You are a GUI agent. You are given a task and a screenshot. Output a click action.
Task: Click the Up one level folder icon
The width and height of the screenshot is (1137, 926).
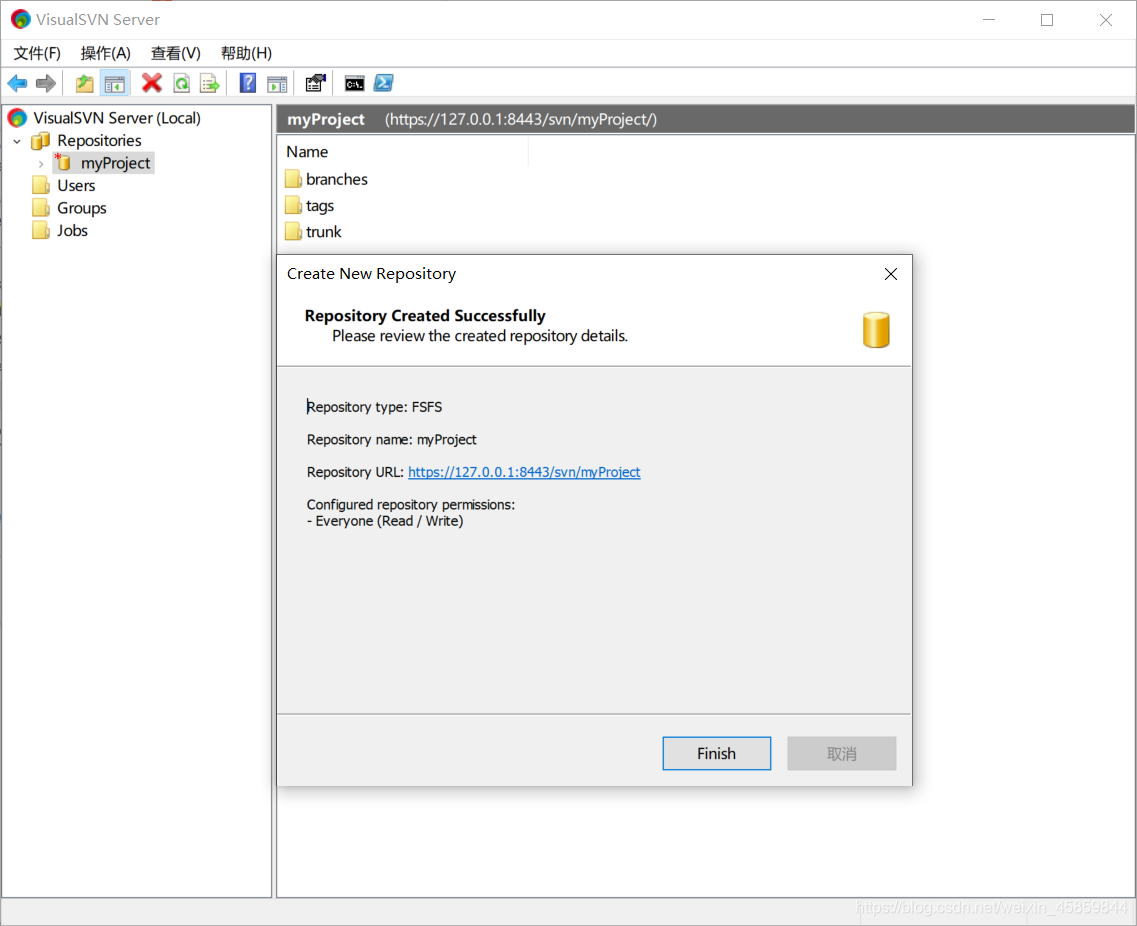[x=85, y=83]
